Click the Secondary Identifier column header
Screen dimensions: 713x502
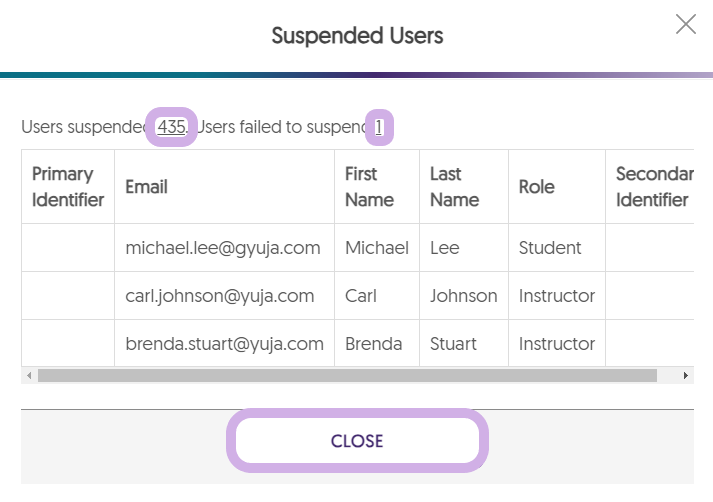654,187
